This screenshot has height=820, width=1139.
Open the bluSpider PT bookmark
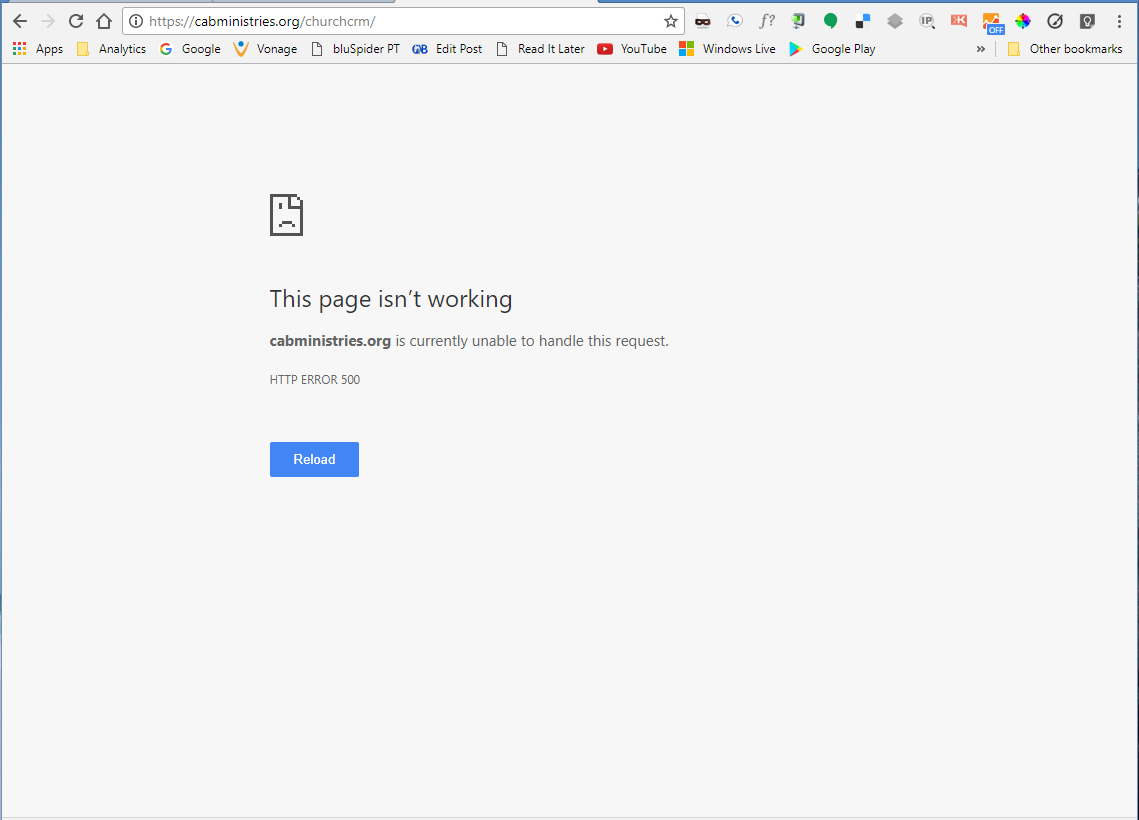pyautogui.click(x=356, y=49)
